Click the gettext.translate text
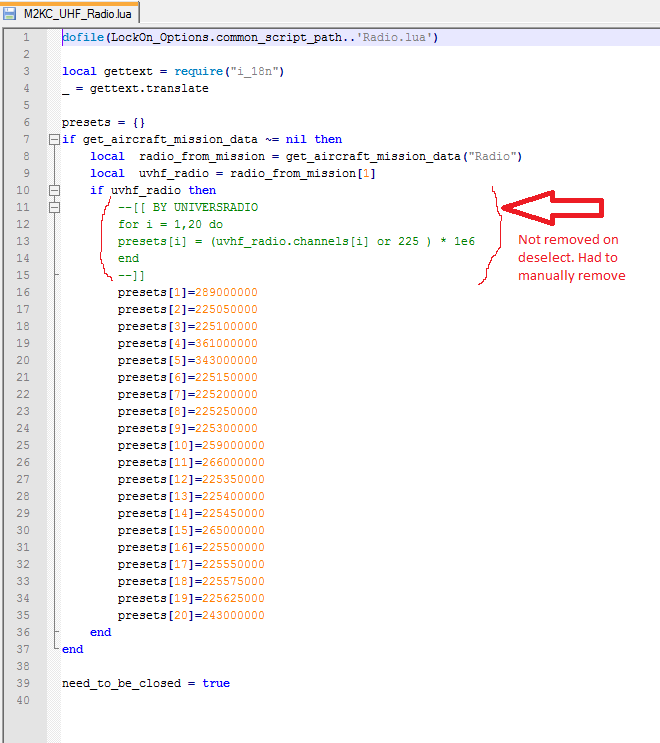 click(x=149, y=89)
